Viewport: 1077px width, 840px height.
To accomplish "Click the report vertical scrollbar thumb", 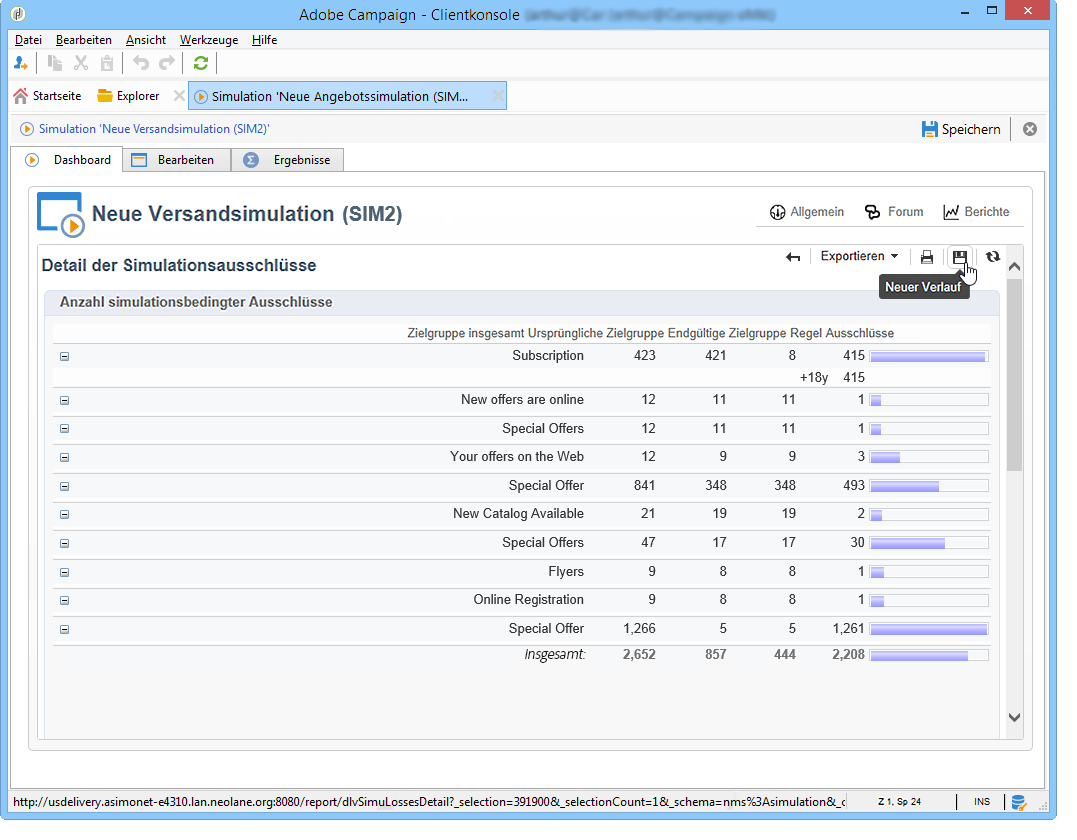I will click(1014, 374).
